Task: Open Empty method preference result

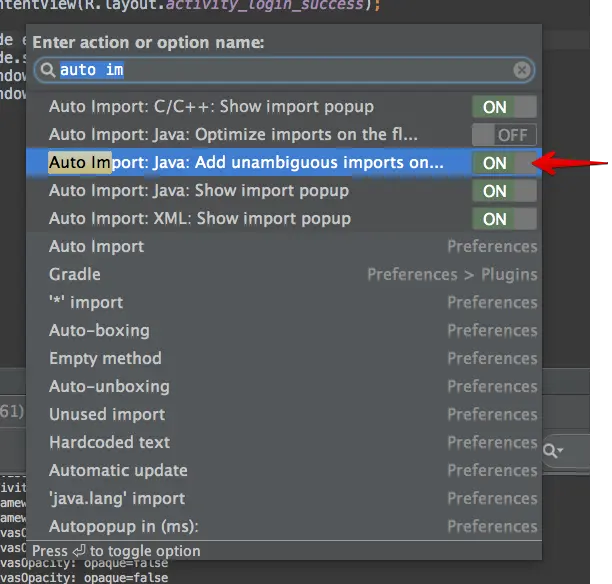Action: pos(284,358)
